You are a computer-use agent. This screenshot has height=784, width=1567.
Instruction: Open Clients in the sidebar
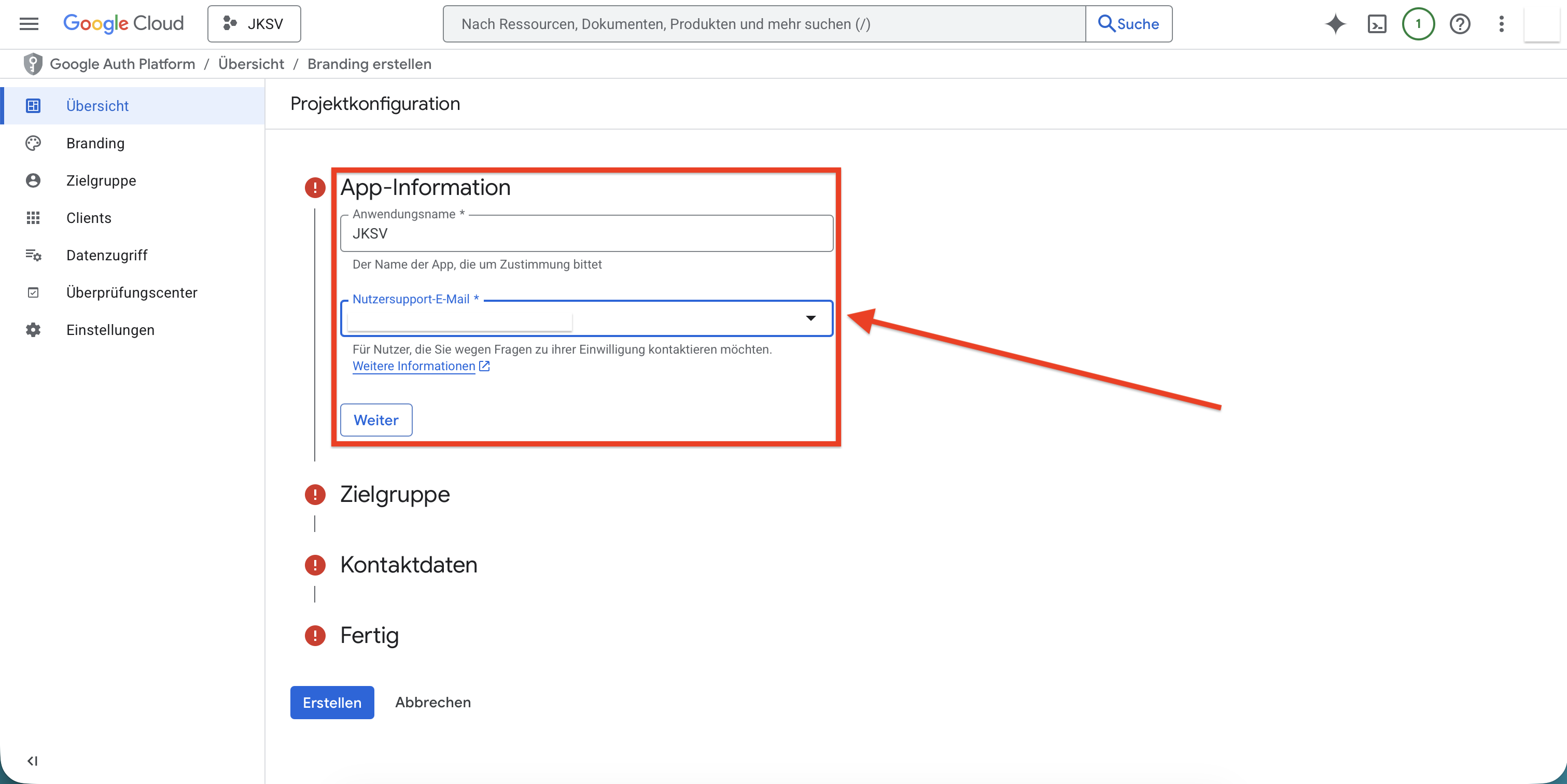(89, 218)
